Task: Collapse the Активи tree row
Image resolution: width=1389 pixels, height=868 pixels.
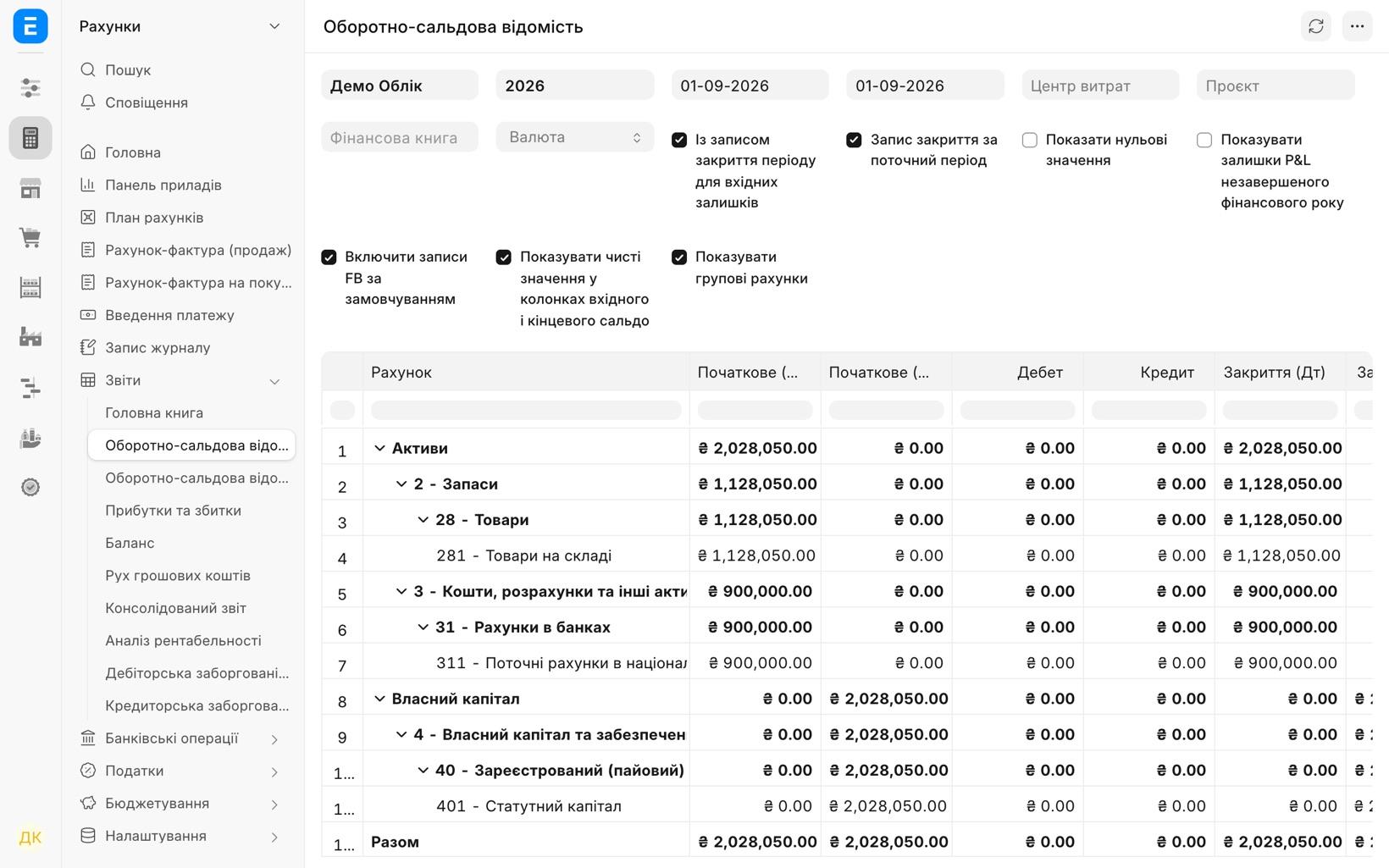Action: [x=379, y=448]
